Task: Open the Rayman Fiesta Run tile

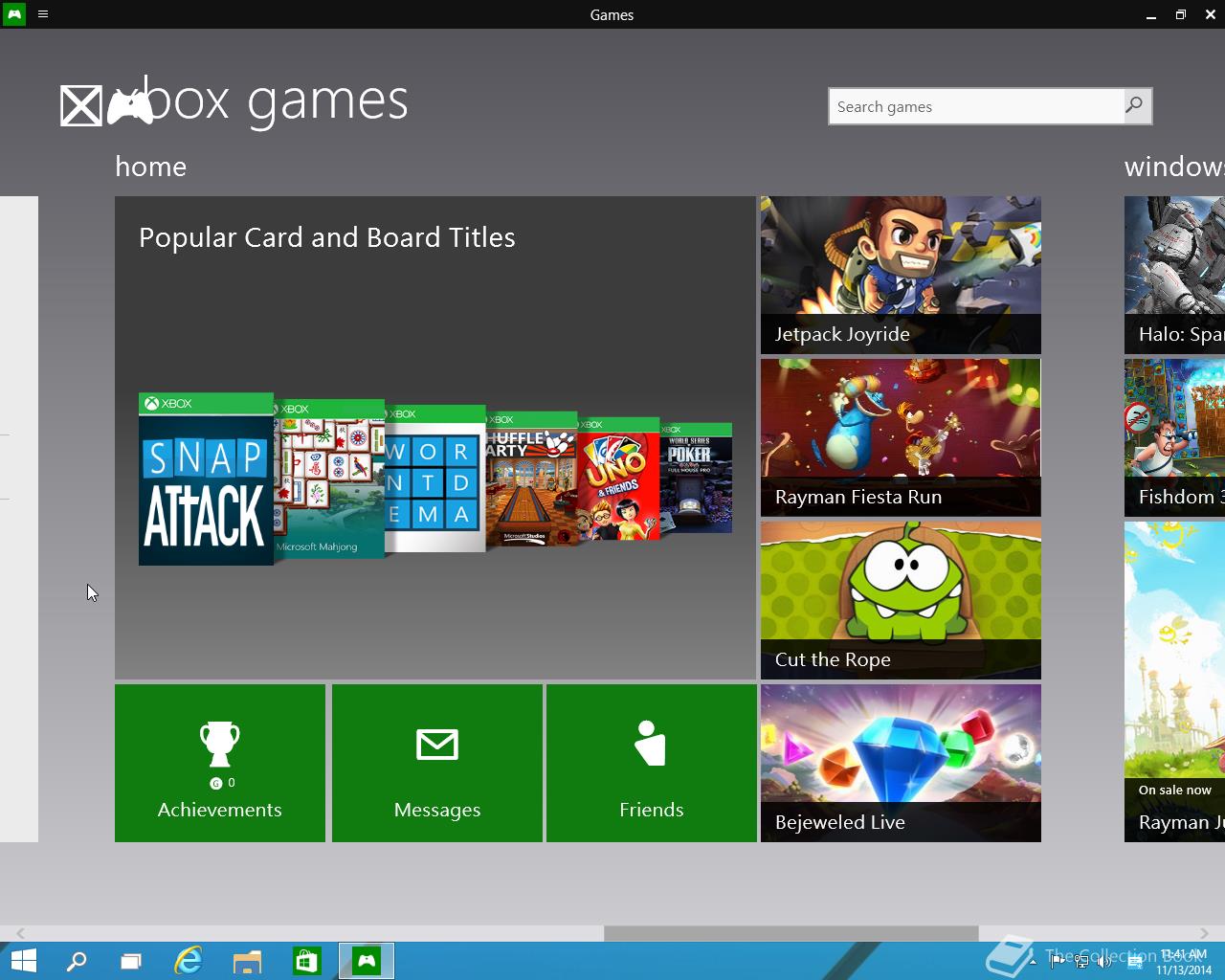Action: 901,437
